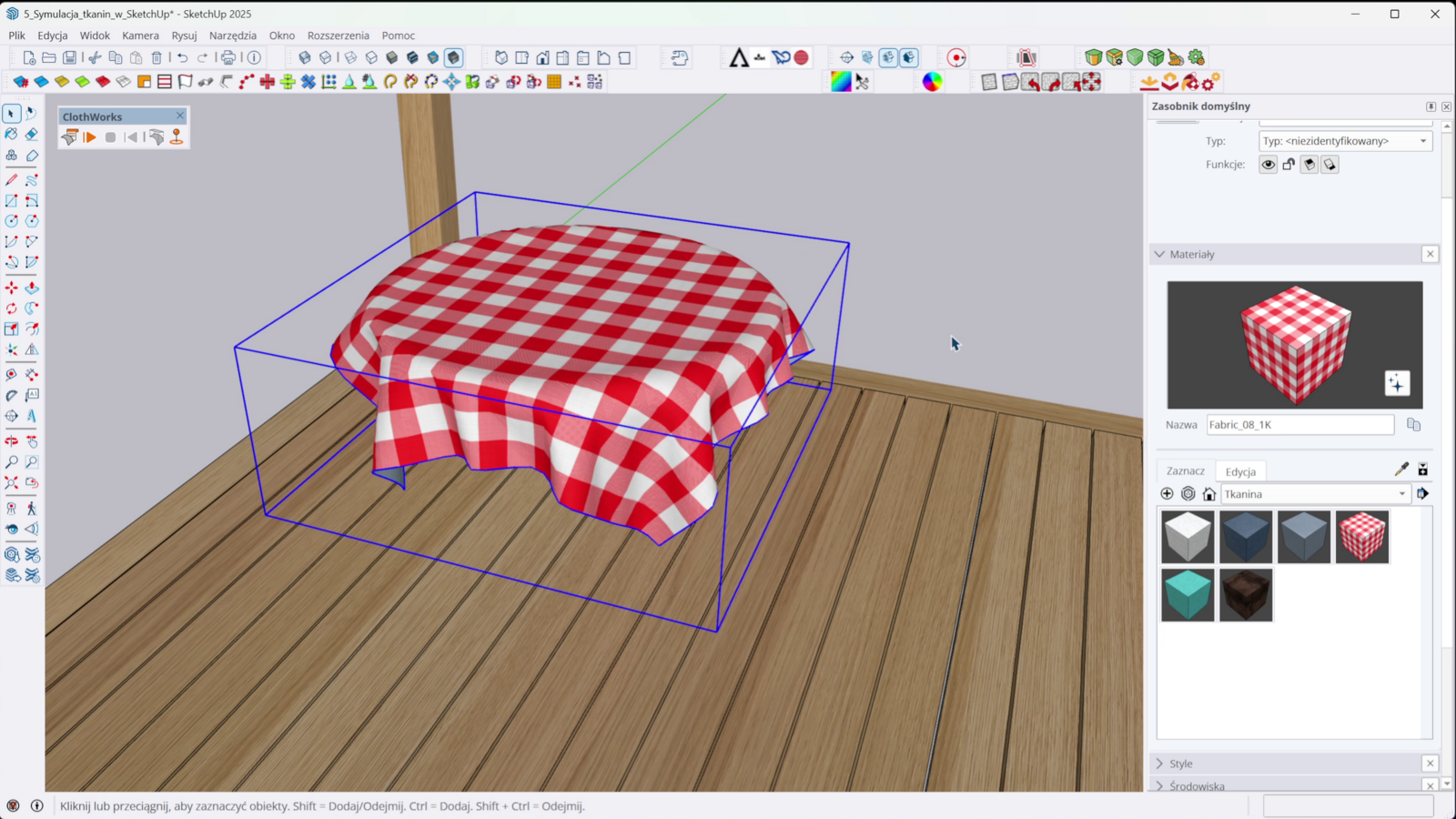The image size is (1456, 819).
Task: Pick the eyedropper sample paint icon
Action: coord(1401,470)
